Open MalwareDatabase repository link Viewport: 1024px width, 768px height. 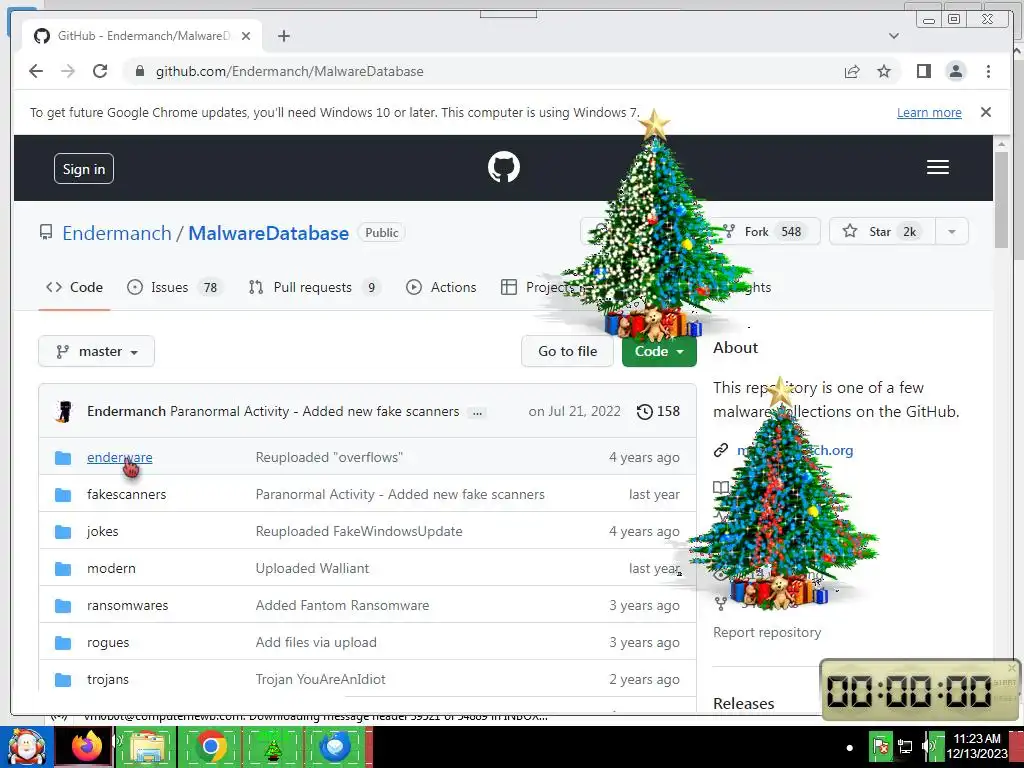pos(268,233)
